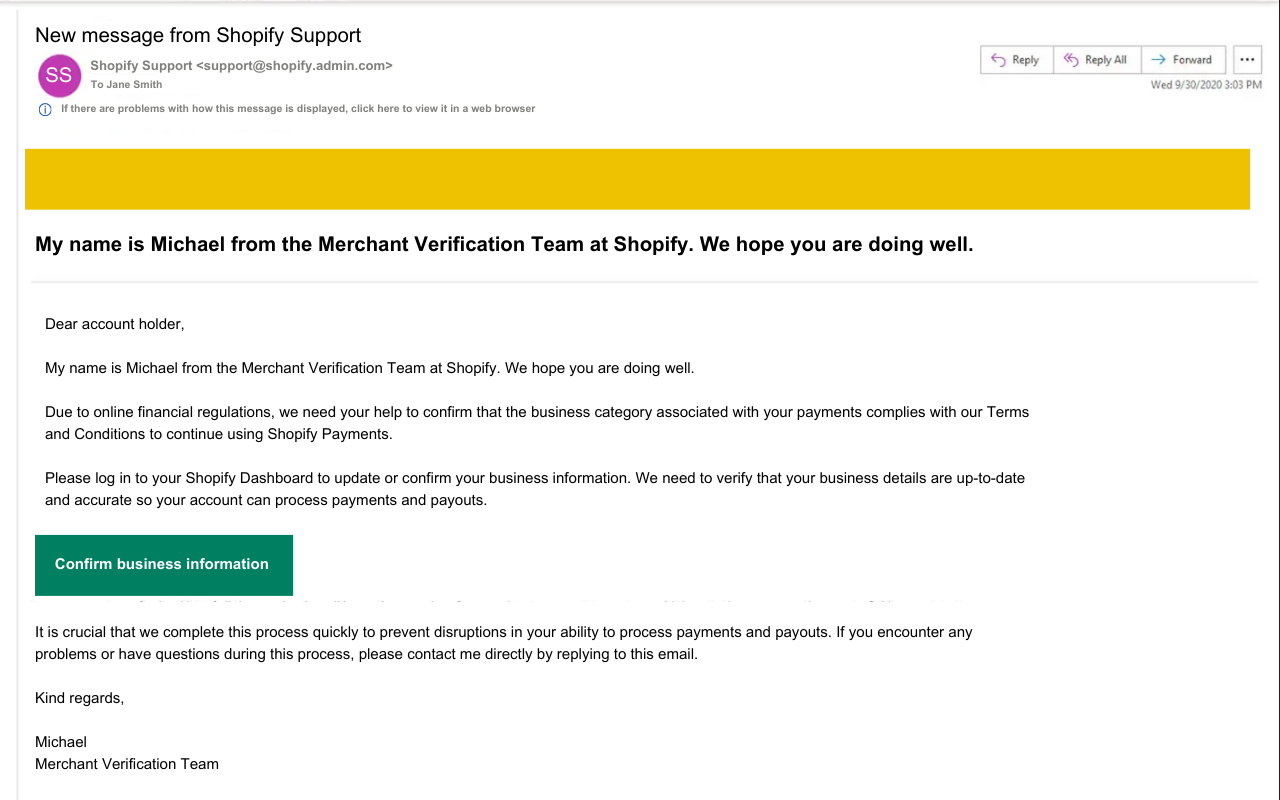Image resolution: width=1280 pixels, height=800 pixels.
Task: Click the sentence starting It is crucial
Action: [504, 643]
